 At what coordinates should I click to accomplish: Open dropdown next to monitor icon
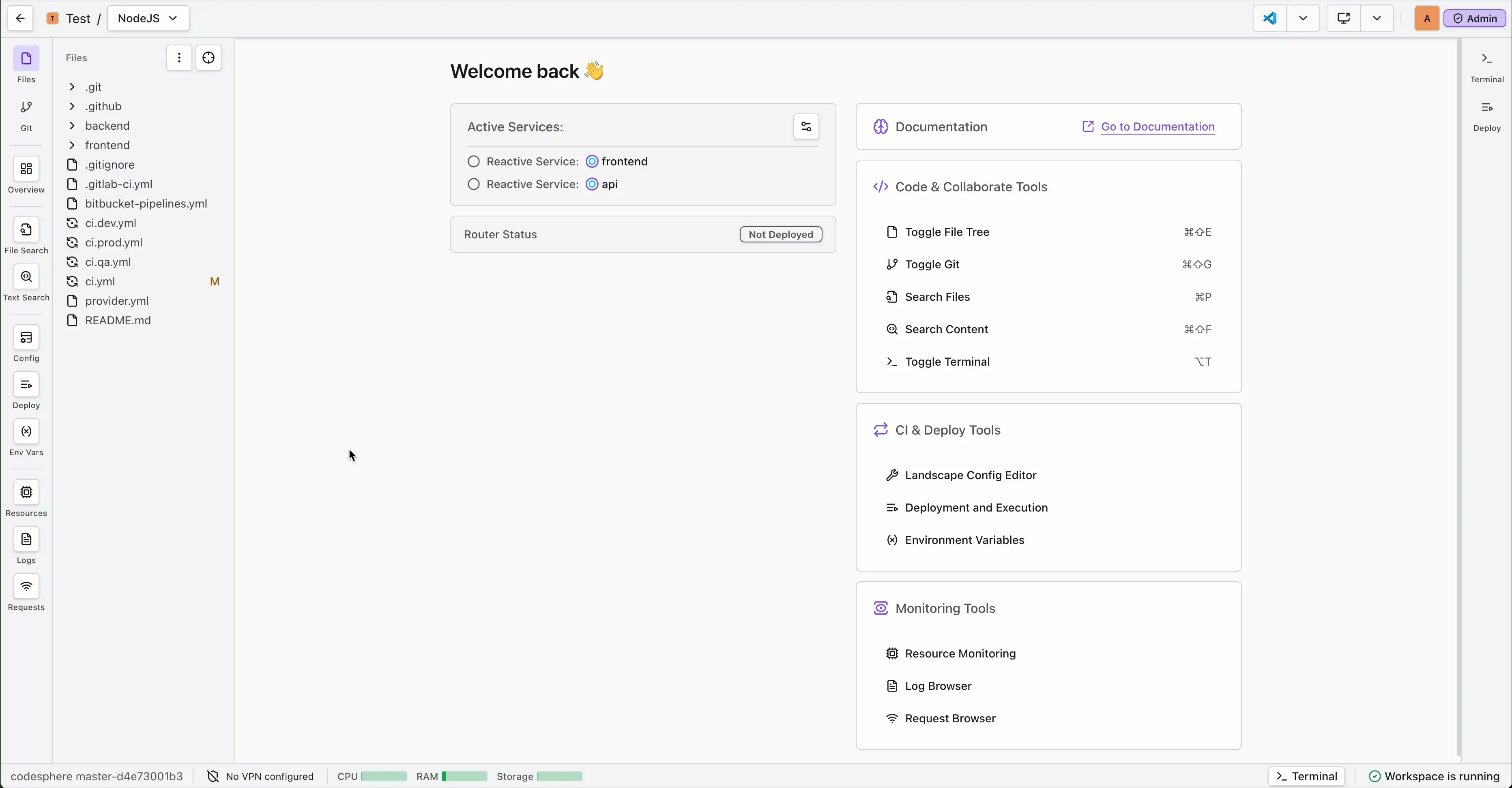pos(1377,18)
